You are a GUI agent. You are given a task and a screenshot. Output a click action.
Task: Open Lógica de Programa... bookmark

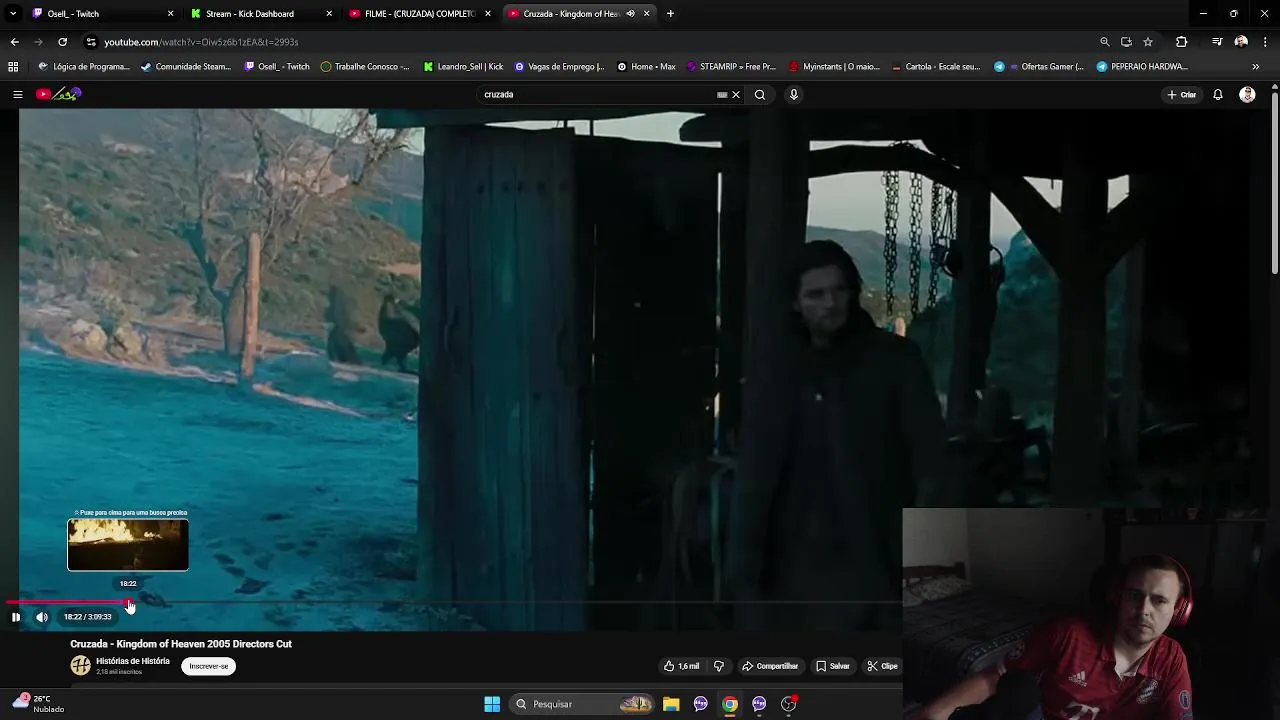[84, 66]
